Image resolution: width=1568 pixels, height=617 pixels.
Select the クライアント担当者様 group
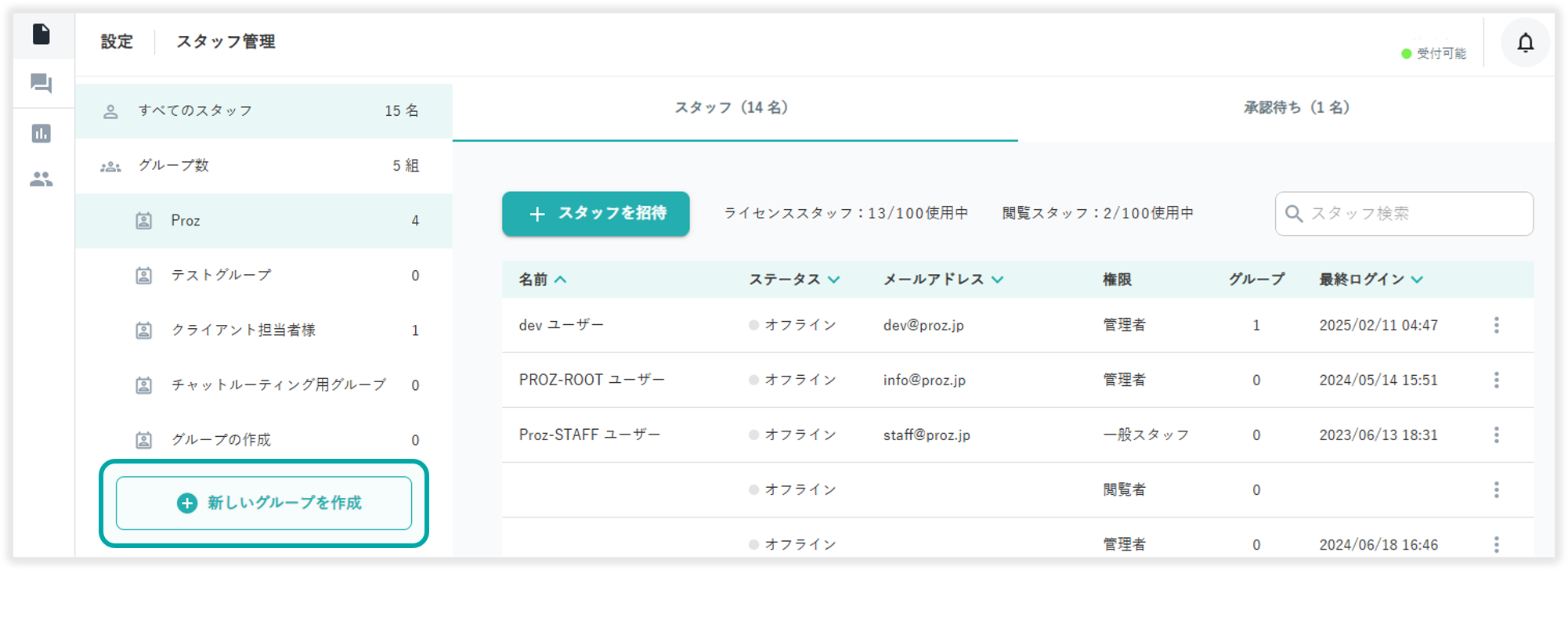tap(264, 330)
